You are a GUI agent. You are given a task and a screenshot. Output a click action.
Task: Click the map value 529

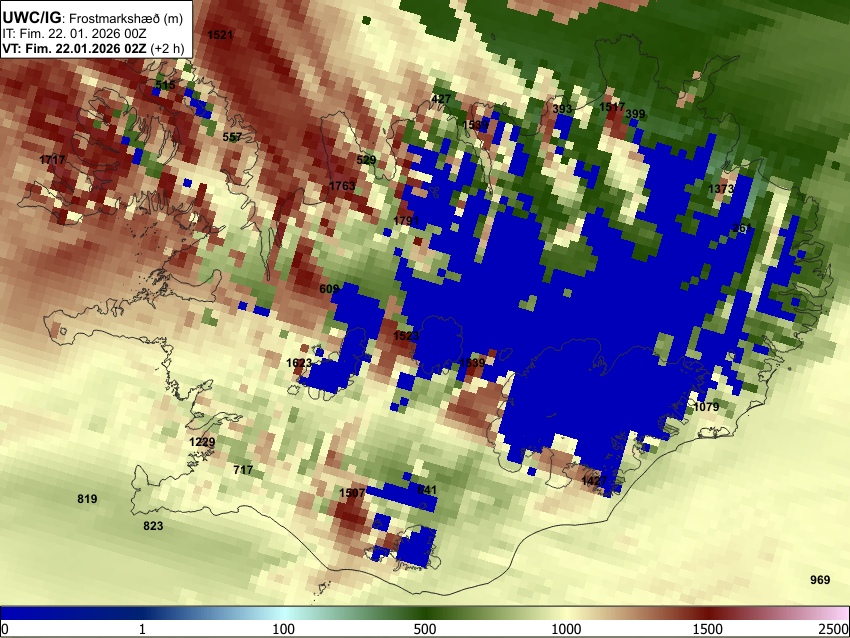pyautogui.click(x=366, y=160)
